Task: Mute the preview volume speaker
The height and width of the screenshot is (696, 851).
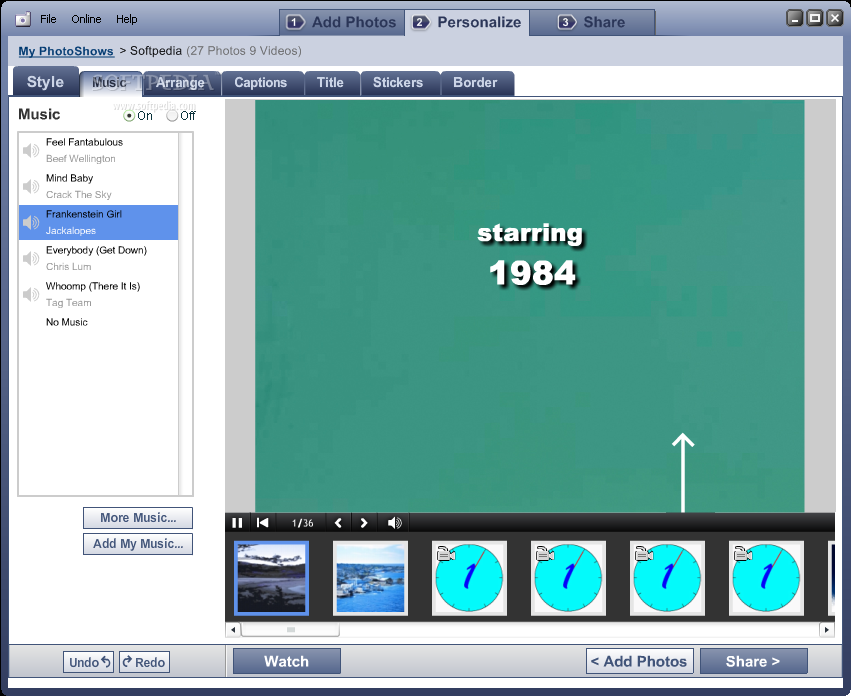Action: 395,523
